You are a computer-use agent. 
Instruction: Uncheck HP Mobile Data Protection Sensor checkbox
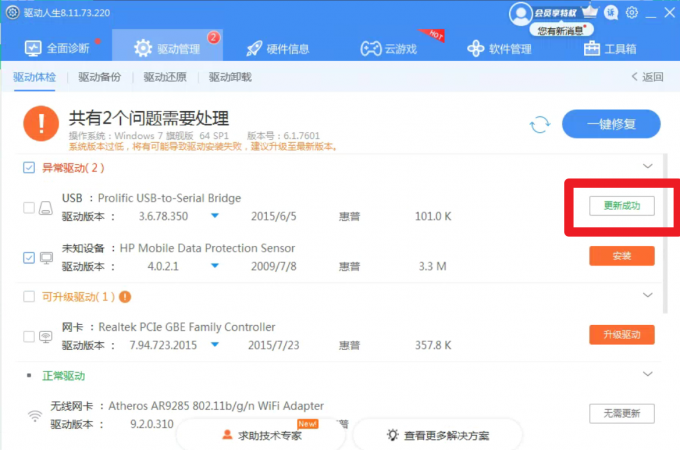29,258
